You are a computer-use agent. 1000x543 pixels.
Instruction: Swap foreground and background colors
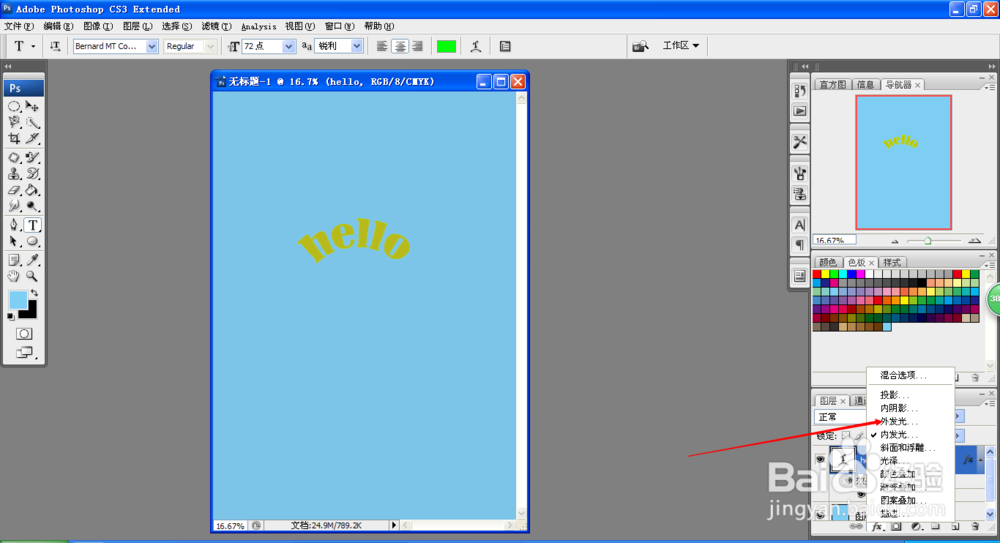click(x=34, y=293)
